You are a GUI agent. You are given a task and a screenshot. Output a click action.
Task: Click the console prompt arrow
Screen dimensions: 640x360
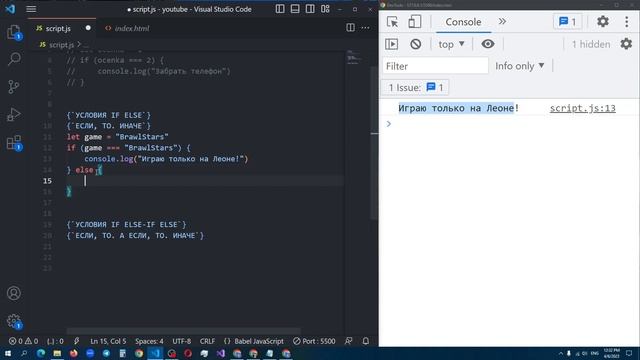point(389,124)
